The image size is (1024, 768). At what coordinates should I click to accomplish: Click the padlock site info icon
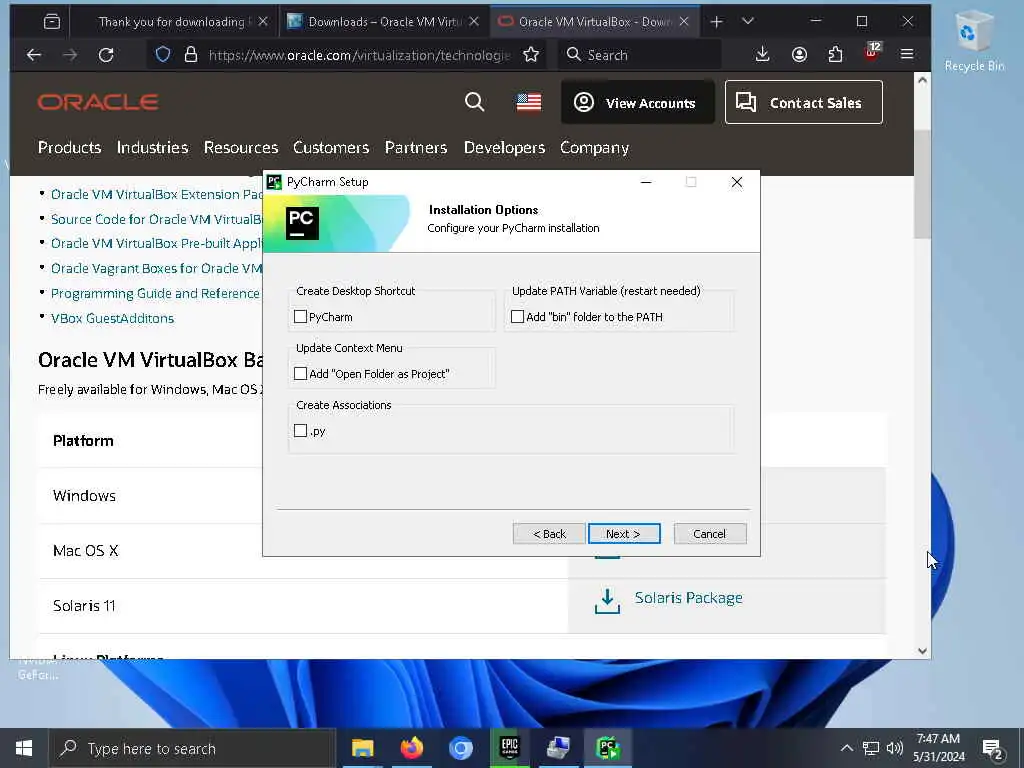point(191,54)
